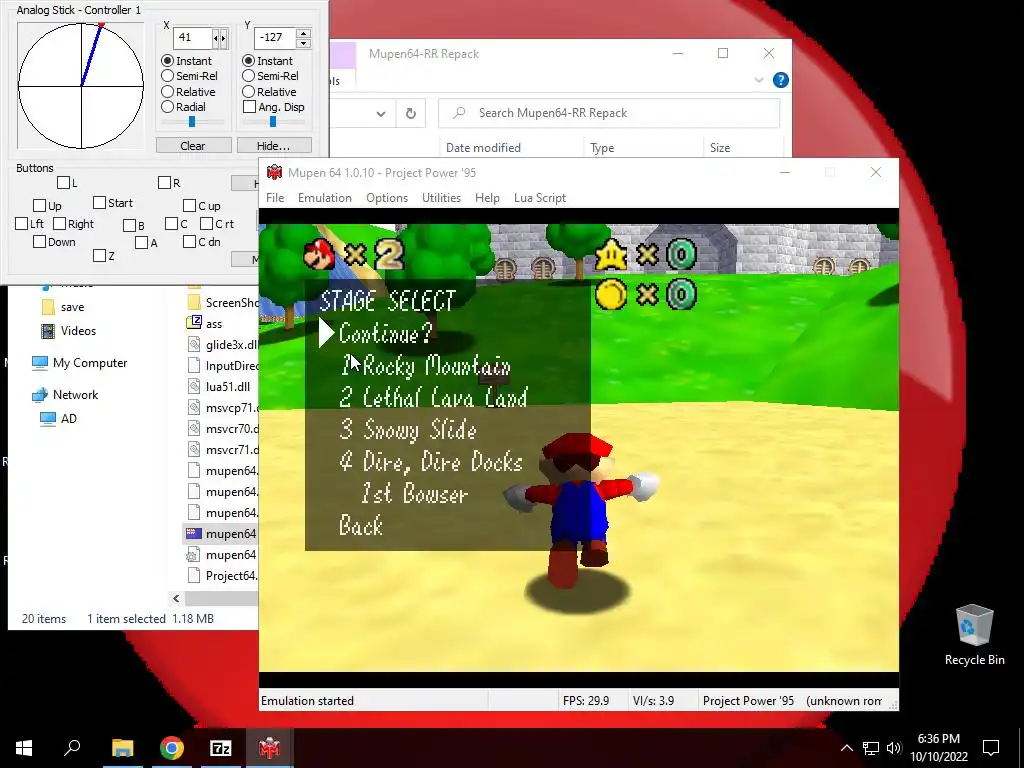This screenshot has height=768, width=1024.
Task: Check the Start button checkbox
Action: pyautogui.click(x=99, y=203)
